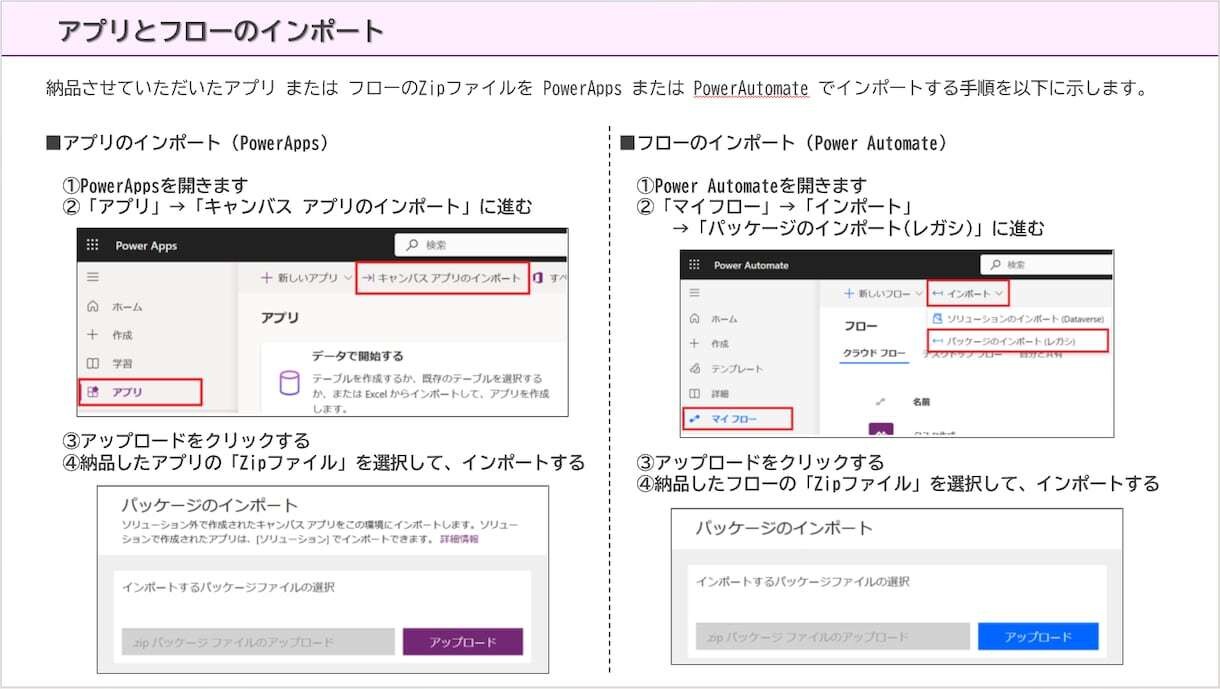Click the database cylinder icon in データで開始する
This screenshot has height=689, width=1220.
pos(289,383)
